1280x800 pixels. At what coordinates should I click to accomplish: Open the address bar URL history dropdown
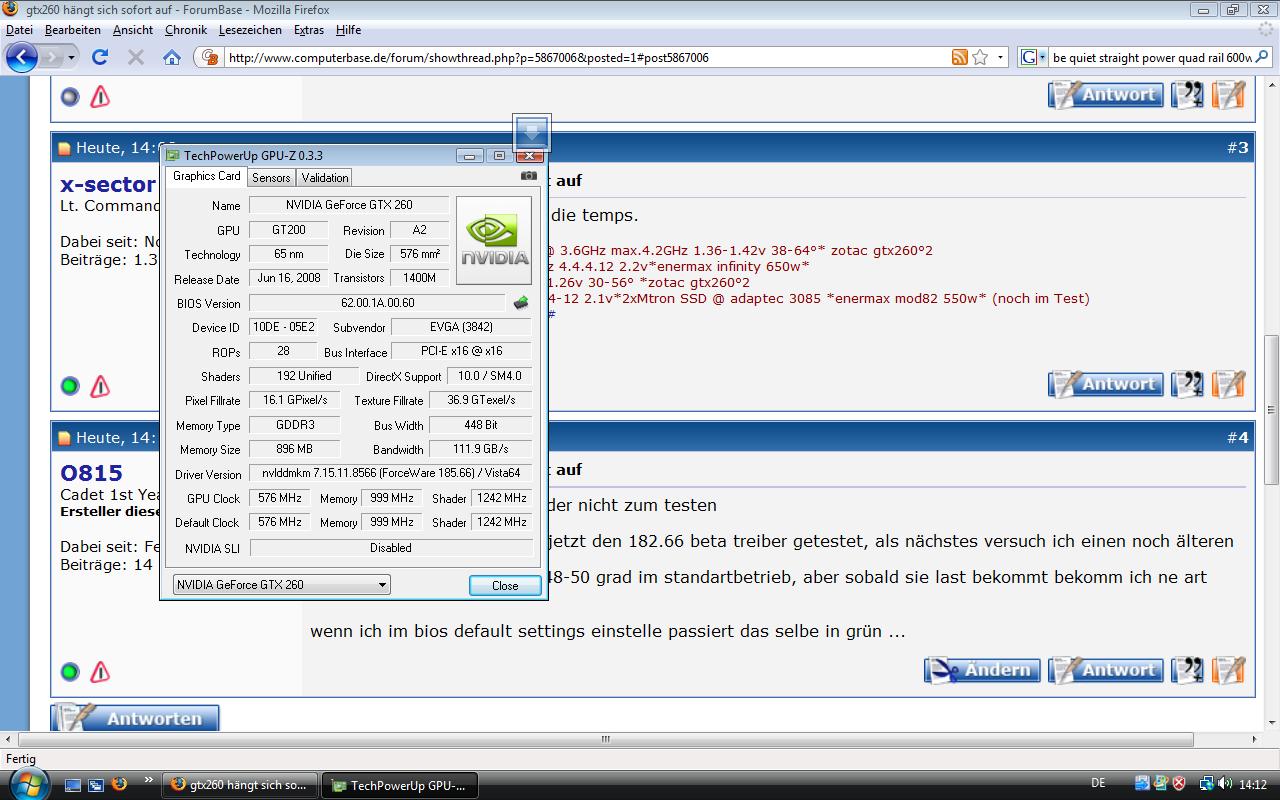(1001, 58)
